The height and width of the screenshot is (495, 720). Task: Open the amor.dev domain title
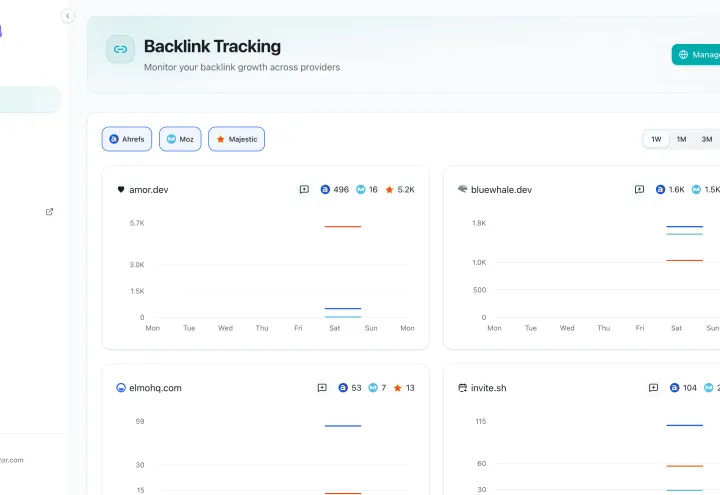pos(149,190)
